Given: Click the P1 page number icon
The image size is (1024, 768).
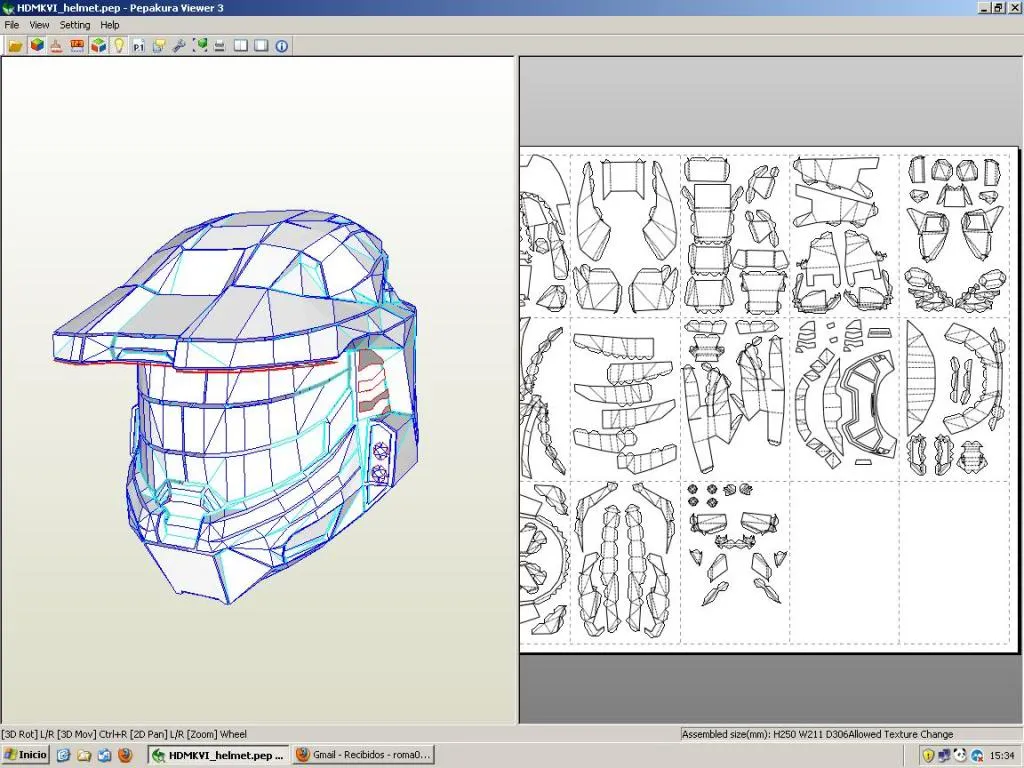Looking at the screenshot, I should click(139, 45).
